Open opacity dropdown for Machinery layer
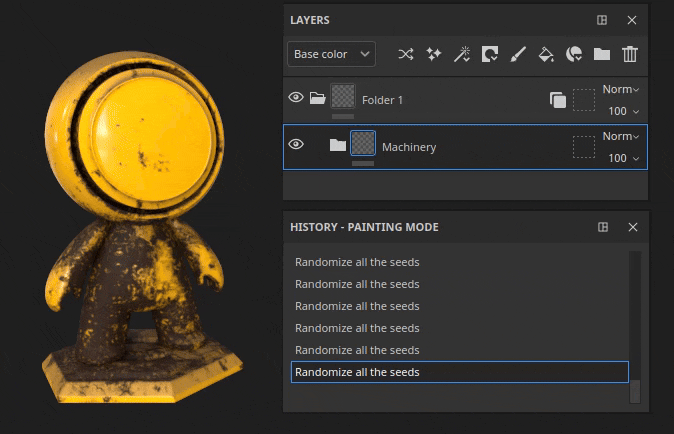This screenshot has height=434, width=674. pyautogui.click(x=624, y=158)
